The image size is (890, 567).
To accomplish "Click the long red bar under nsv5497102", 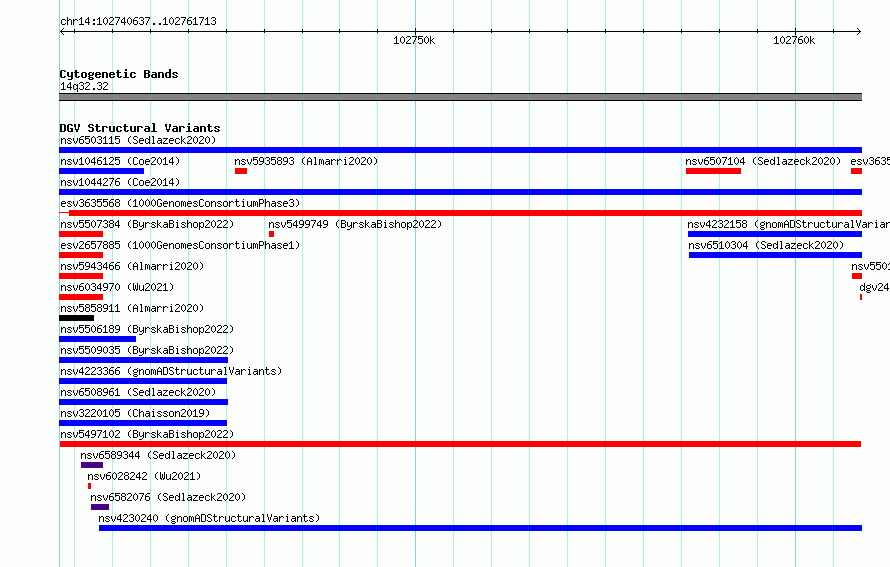I will tap(460, 444).
